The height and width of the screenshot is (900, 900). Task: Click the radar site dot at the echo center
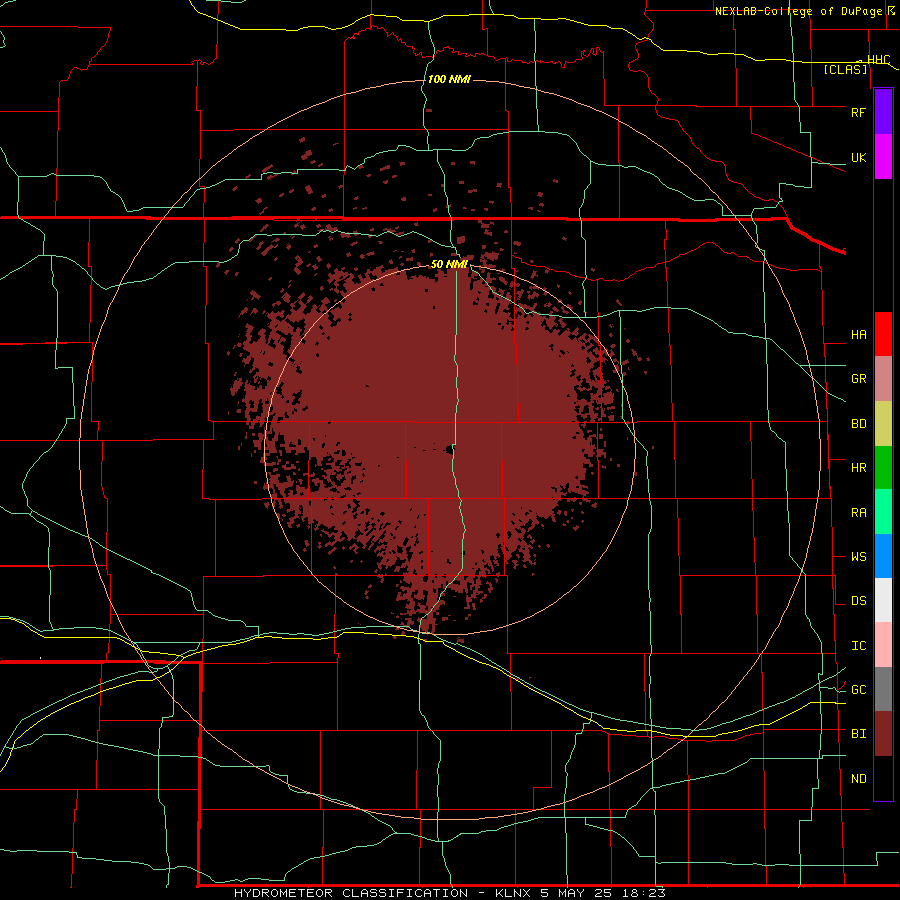pos(450,449)
